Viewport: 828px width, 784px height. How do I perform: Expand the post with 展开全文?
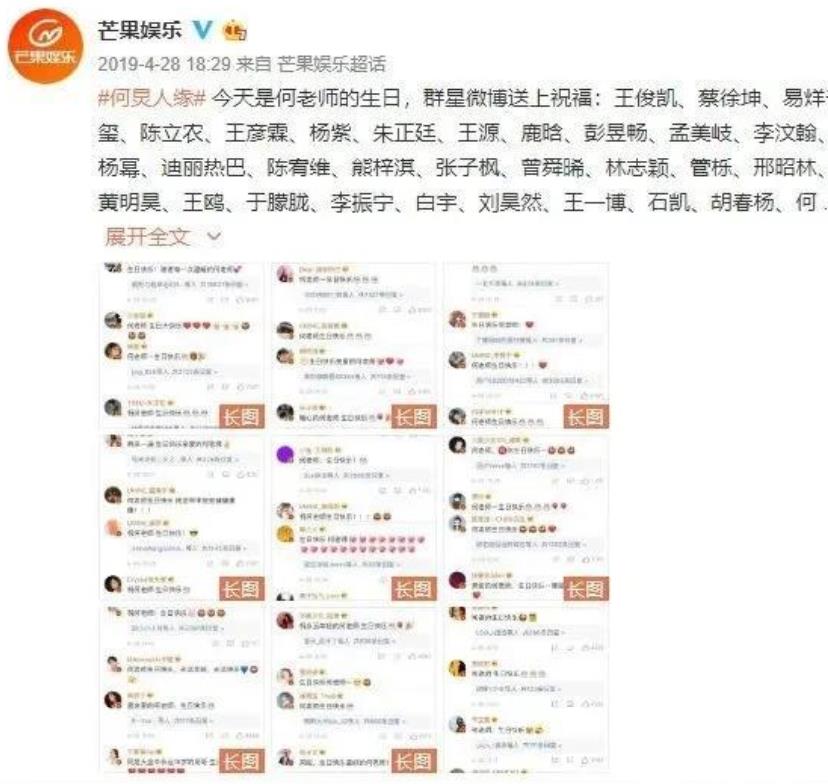[147, 236]
